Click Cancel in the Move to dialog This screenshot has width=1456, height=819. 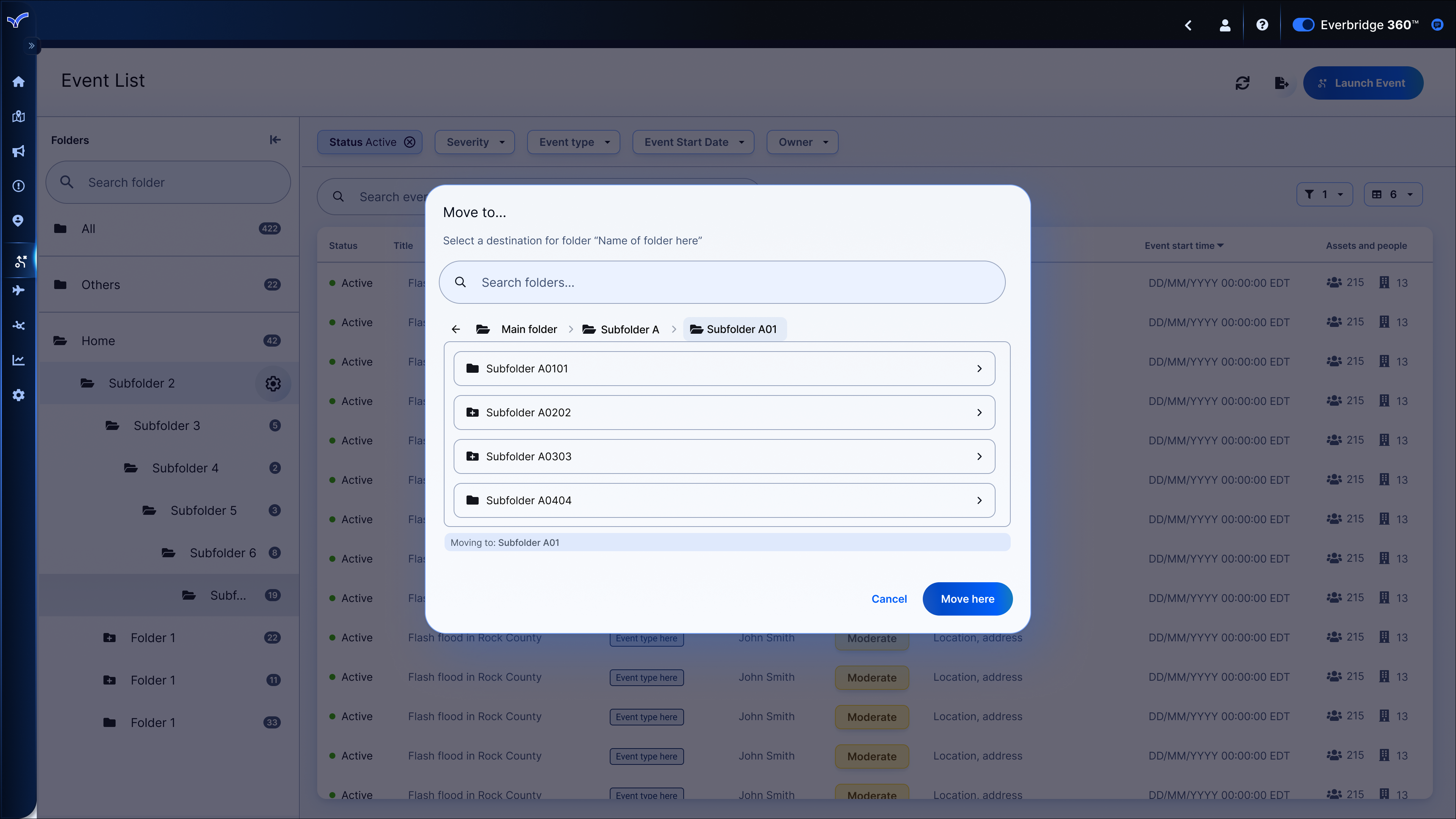889,599
